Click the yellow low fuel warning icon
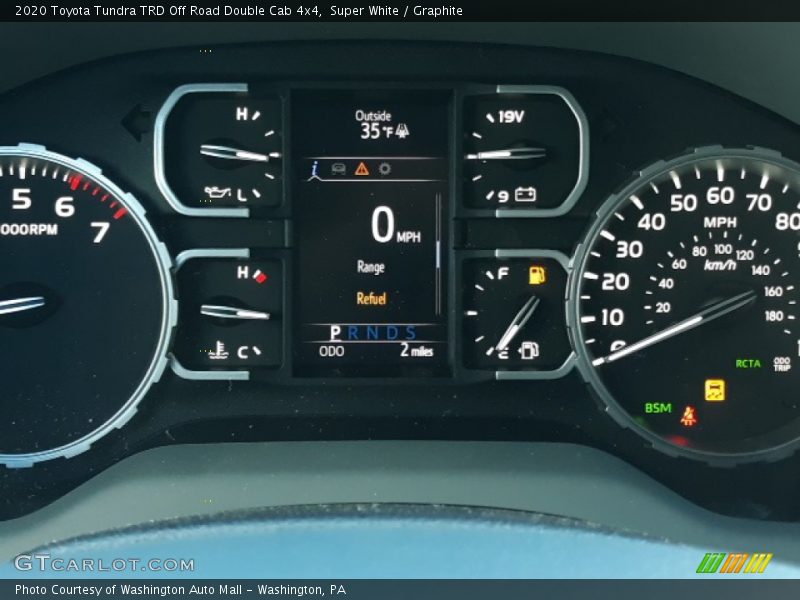This screenshot has height=600, width=800. tap(536, 276)
